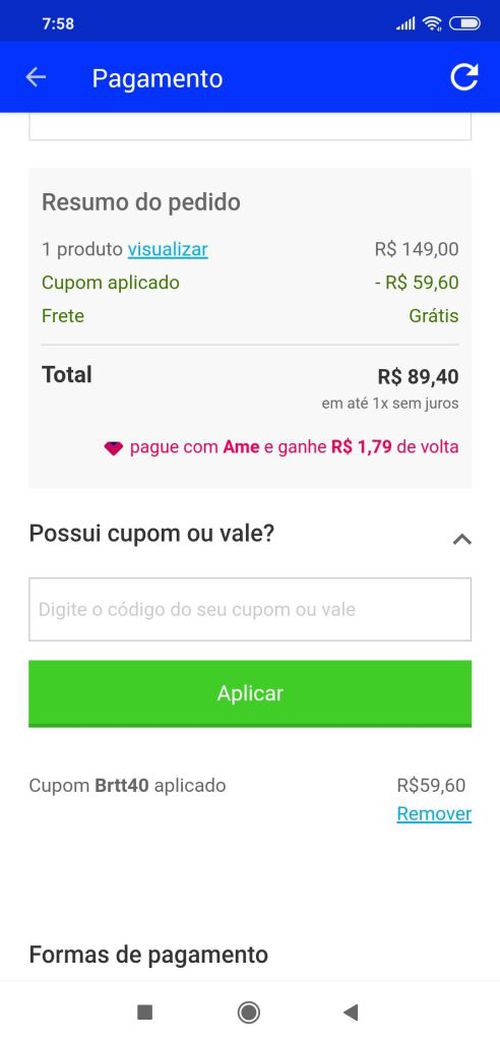Open the 'visualizar' product link

coord(168,249)
